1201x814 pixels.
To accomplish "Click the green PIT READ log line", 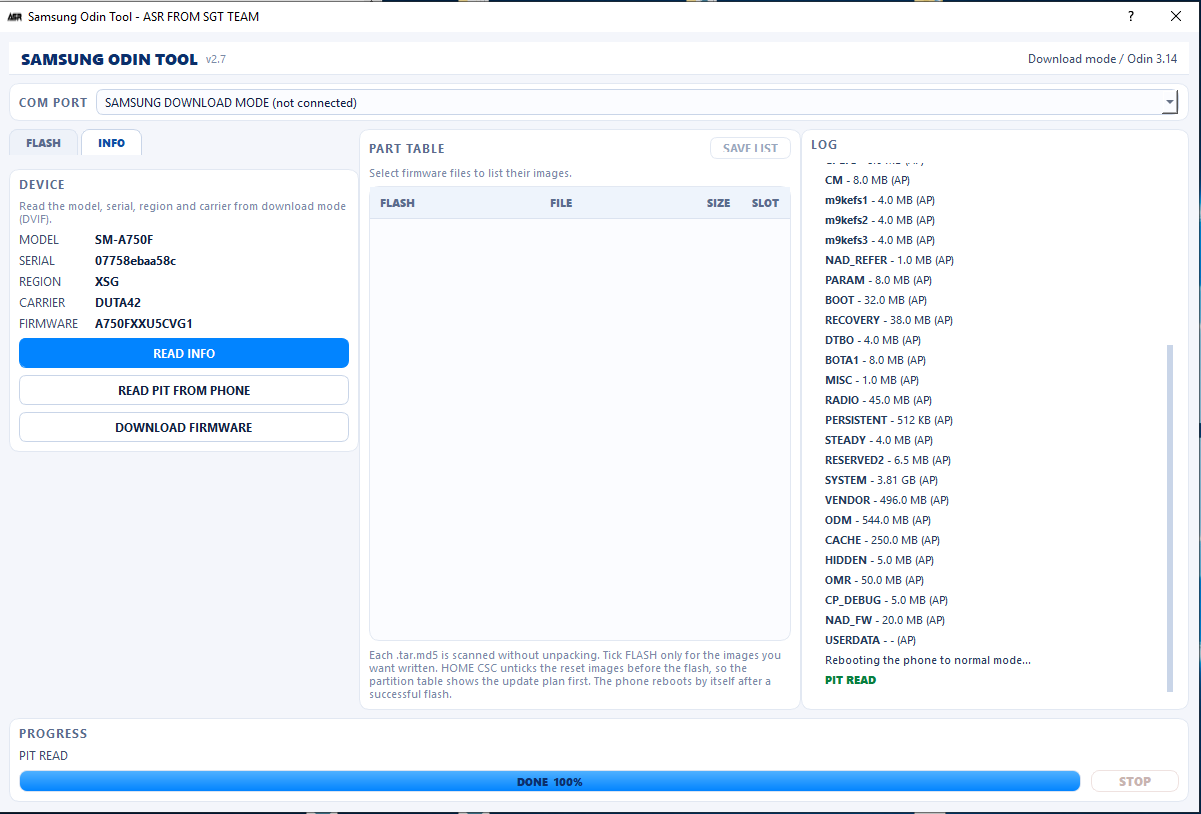I will pos(850,680).
